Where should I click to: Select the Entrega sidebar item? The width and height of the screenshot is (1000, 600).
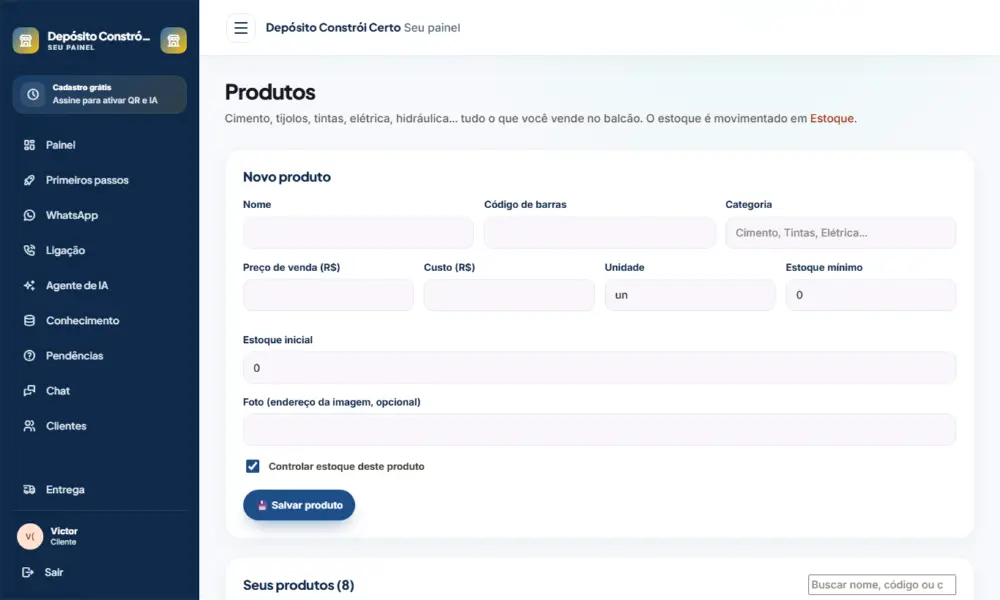click(x=99, y=490)
